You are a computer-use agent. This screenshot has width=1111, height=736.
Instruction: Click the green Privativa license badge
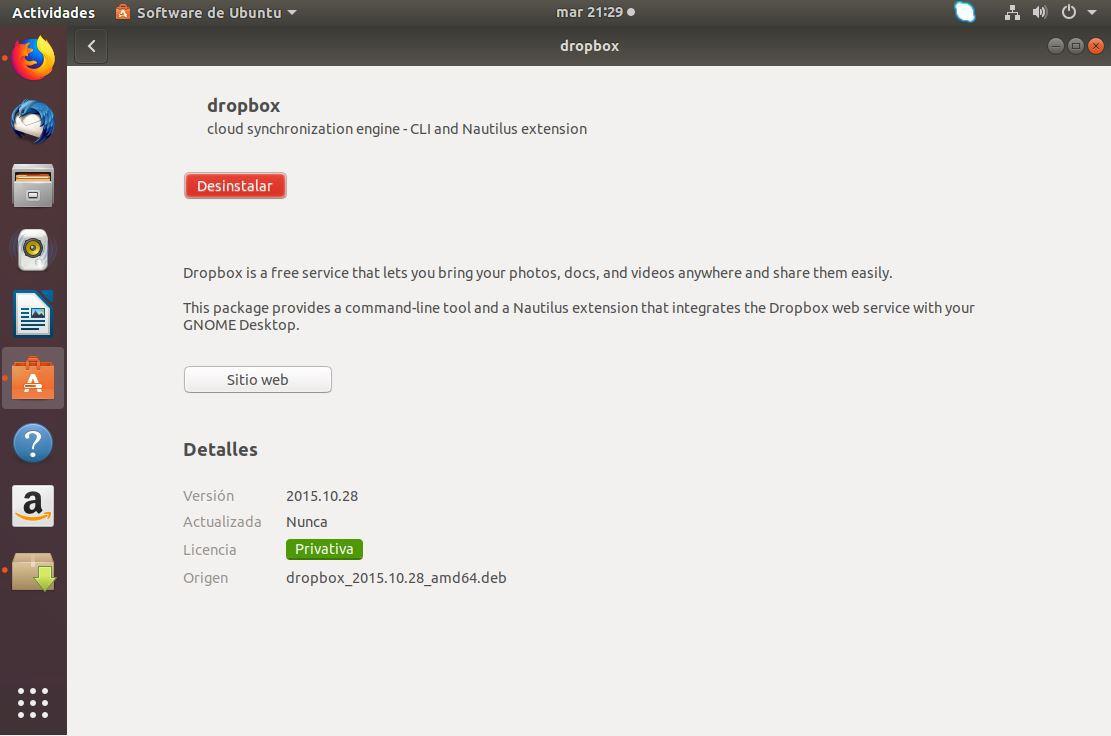[324, 549]
